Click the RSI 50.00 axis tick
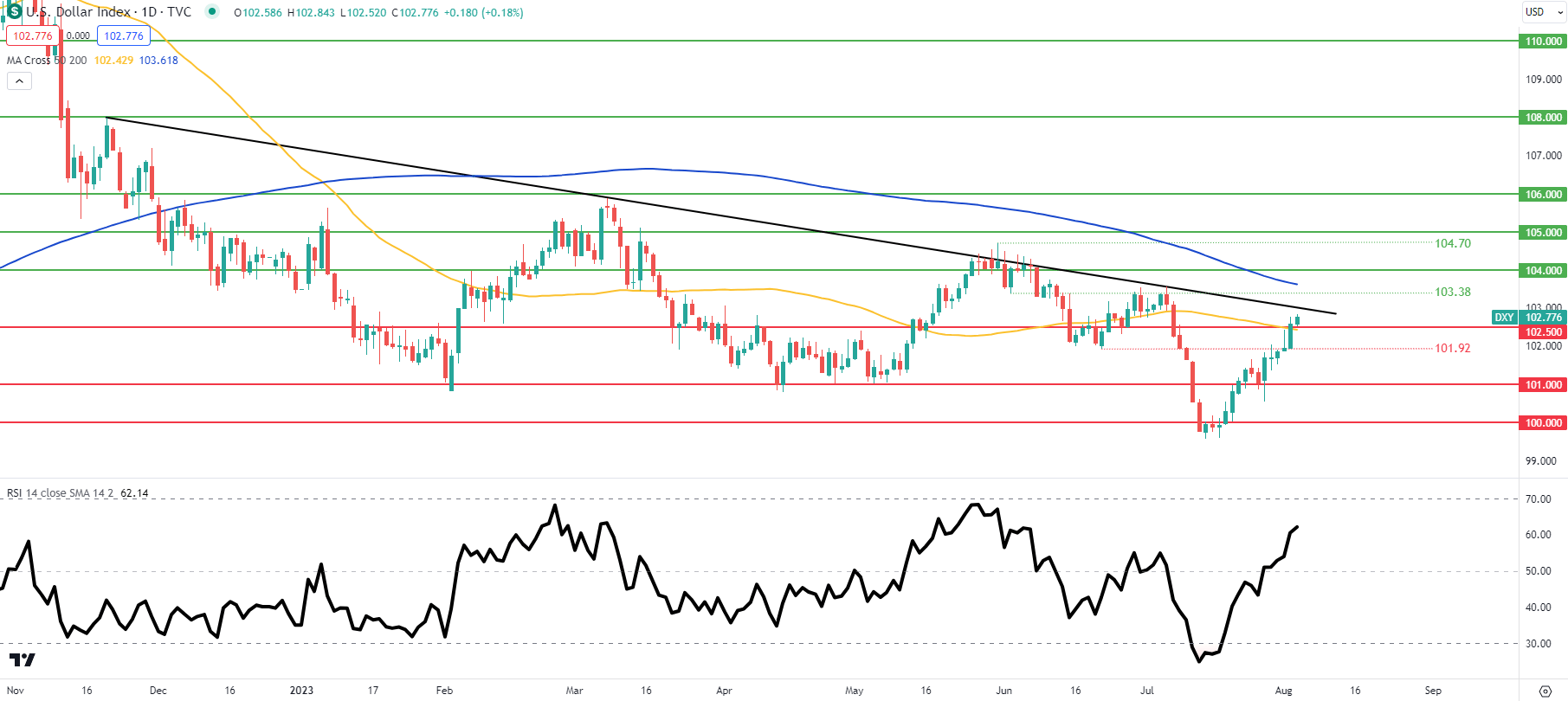This screenshot has width=1568, height=701. point(1538,571)
